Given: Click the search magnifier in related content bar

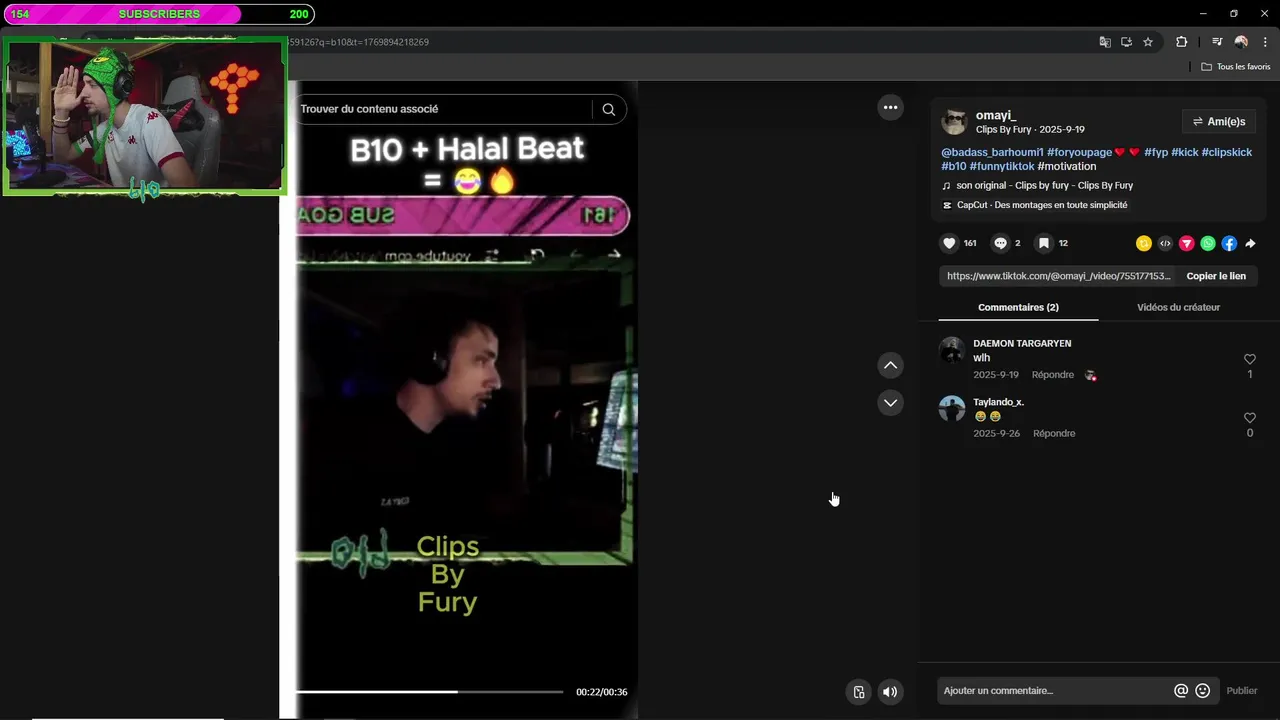Looking at the screenshot, I should (x=608, y=109).
